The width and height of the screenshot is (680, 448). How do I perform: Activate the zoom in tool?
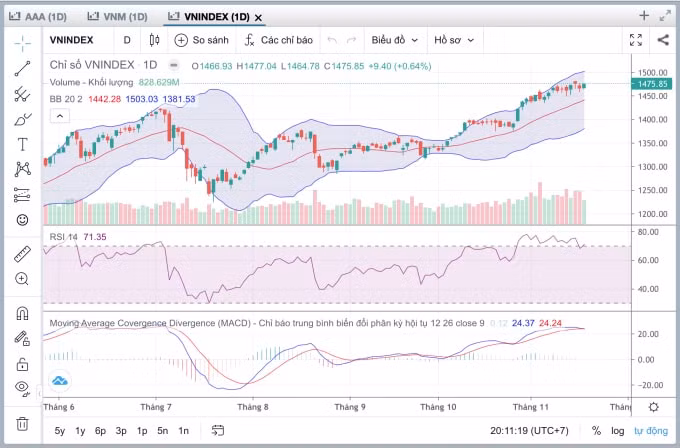click(23, 279)
